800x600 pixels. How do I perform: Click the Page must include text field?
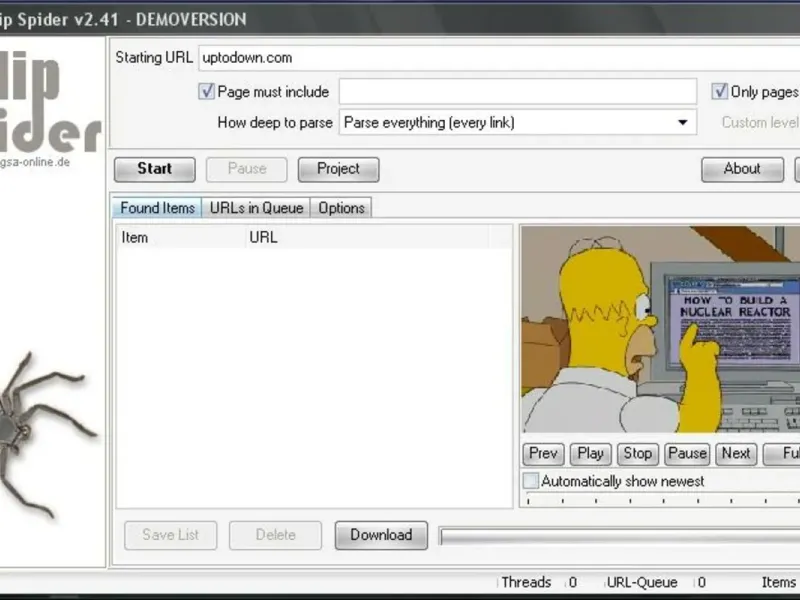point(518,91)
